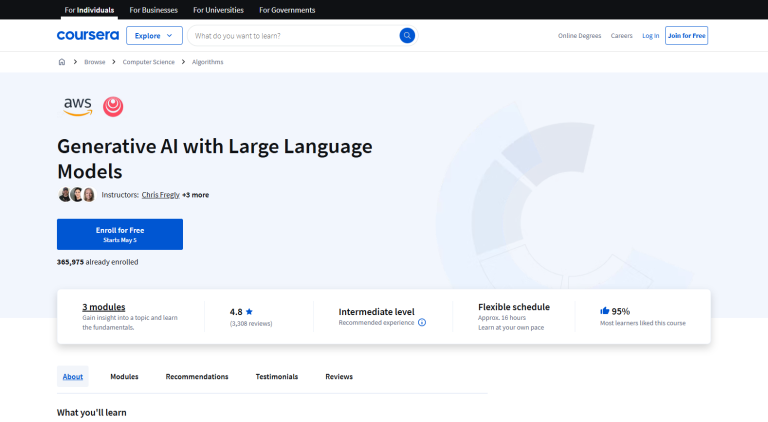Open the Log In link

tap(650, 36)
